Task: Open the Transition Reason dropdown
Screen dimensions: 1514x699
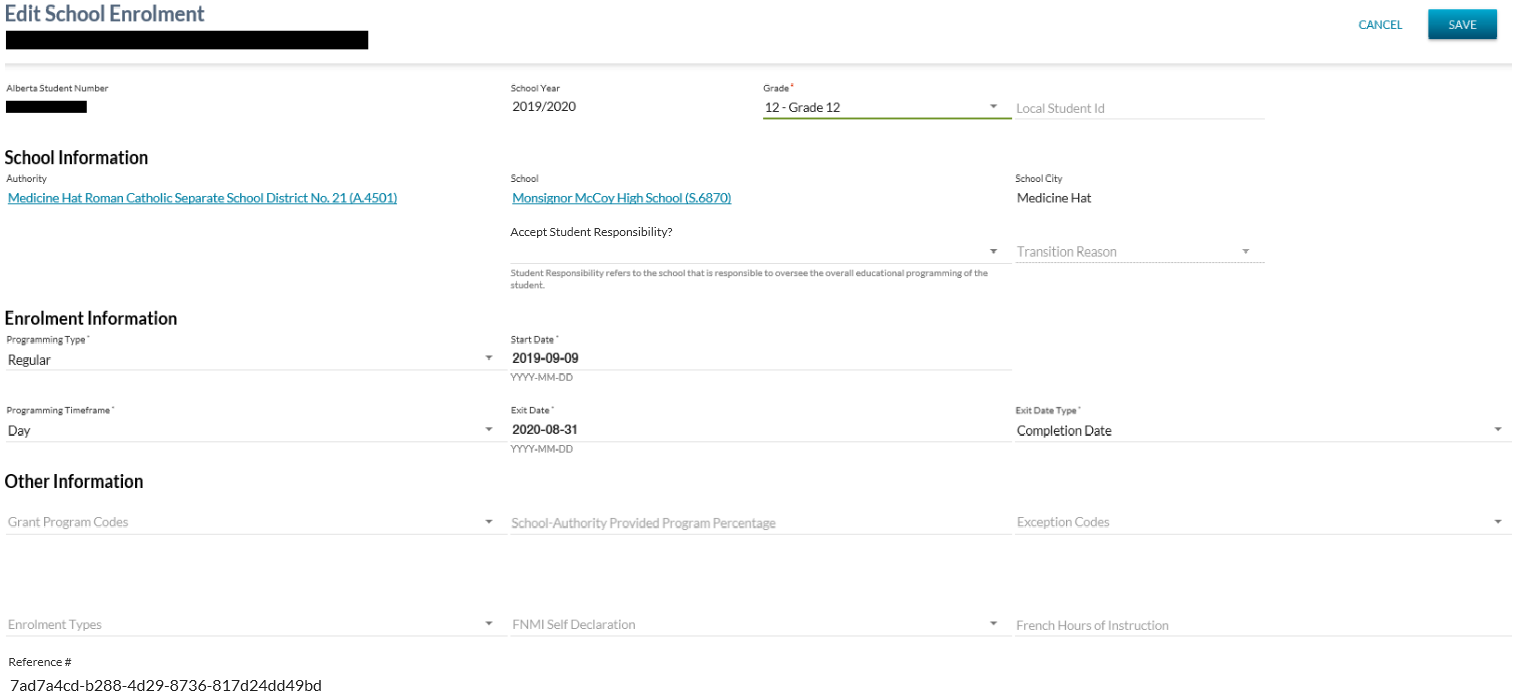Action: click(x=1139, y=251)
